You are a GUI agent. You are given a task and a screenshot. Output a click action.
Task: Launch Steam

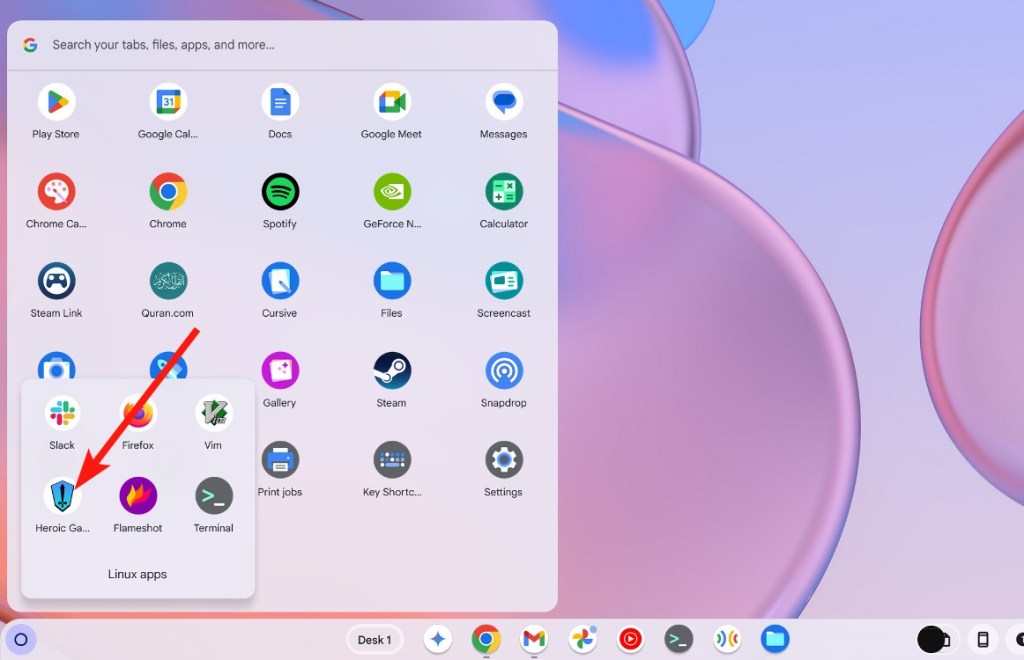pos(392,371)
